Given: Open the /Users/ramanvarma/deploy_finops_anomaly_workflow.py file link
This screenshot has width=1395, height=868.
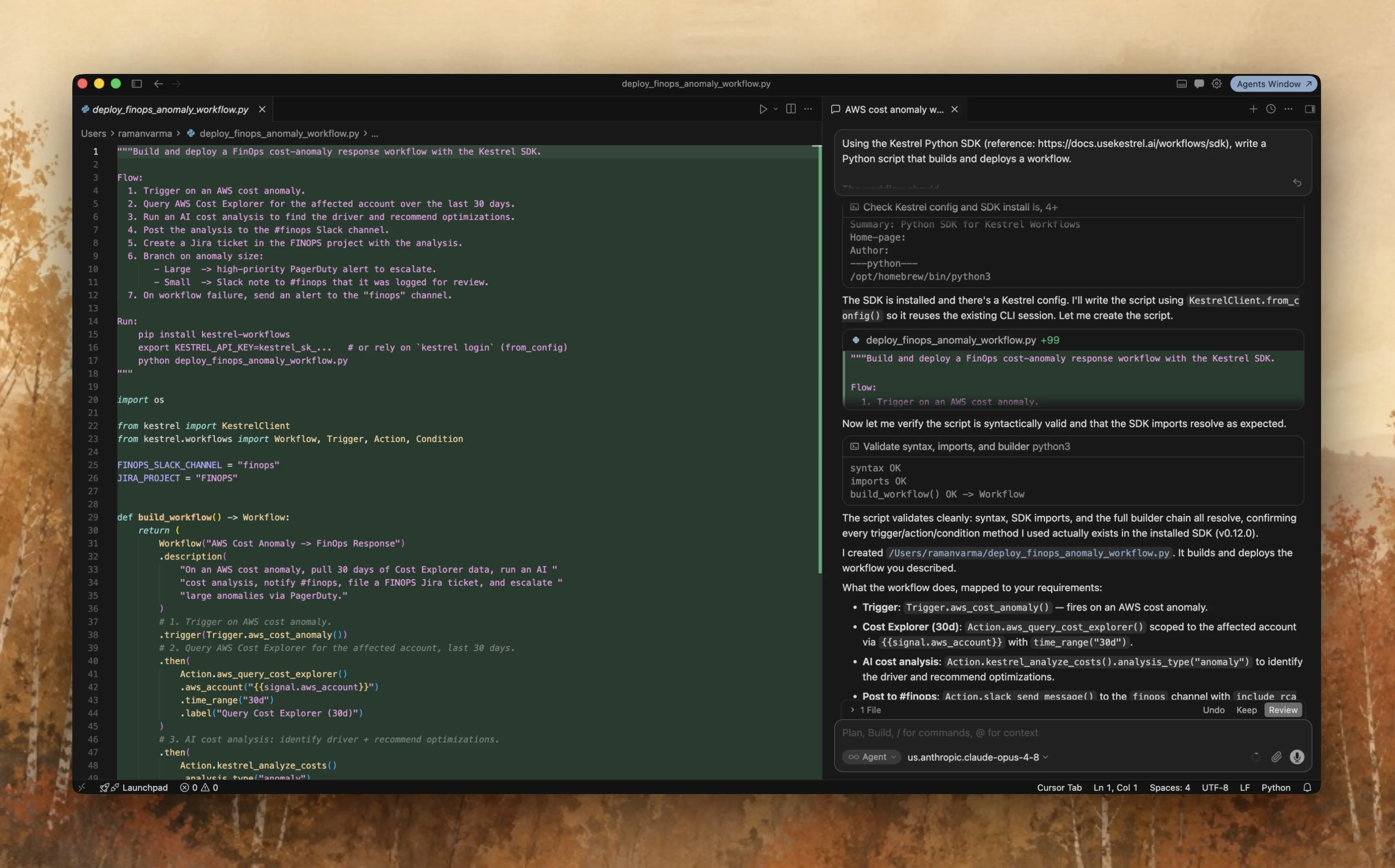Looking at the screenshot, I should click(x=1029, y=553).
